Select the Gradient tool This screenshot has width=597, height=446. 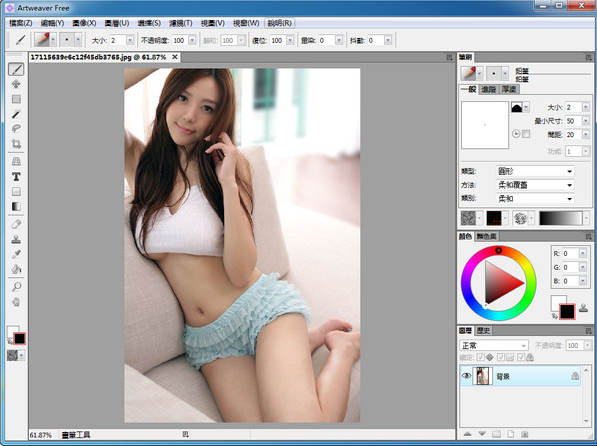[16, 206]
